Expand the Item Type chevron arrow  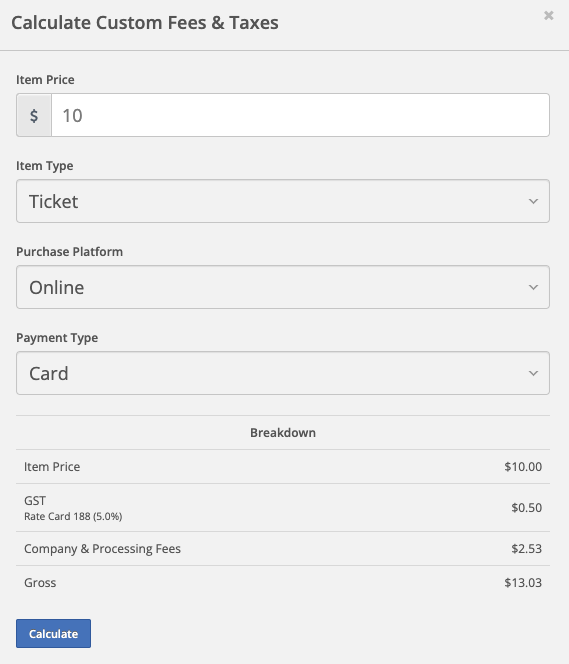pyautogui.click(x=533, y=201)
